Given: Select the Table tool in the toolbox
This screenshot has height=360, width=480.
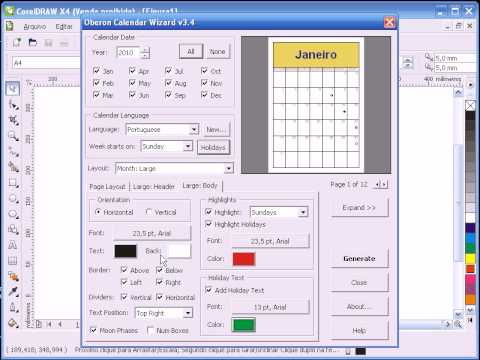Looking at the screenshot, I should pyautogui.click(x=13, y=260).
